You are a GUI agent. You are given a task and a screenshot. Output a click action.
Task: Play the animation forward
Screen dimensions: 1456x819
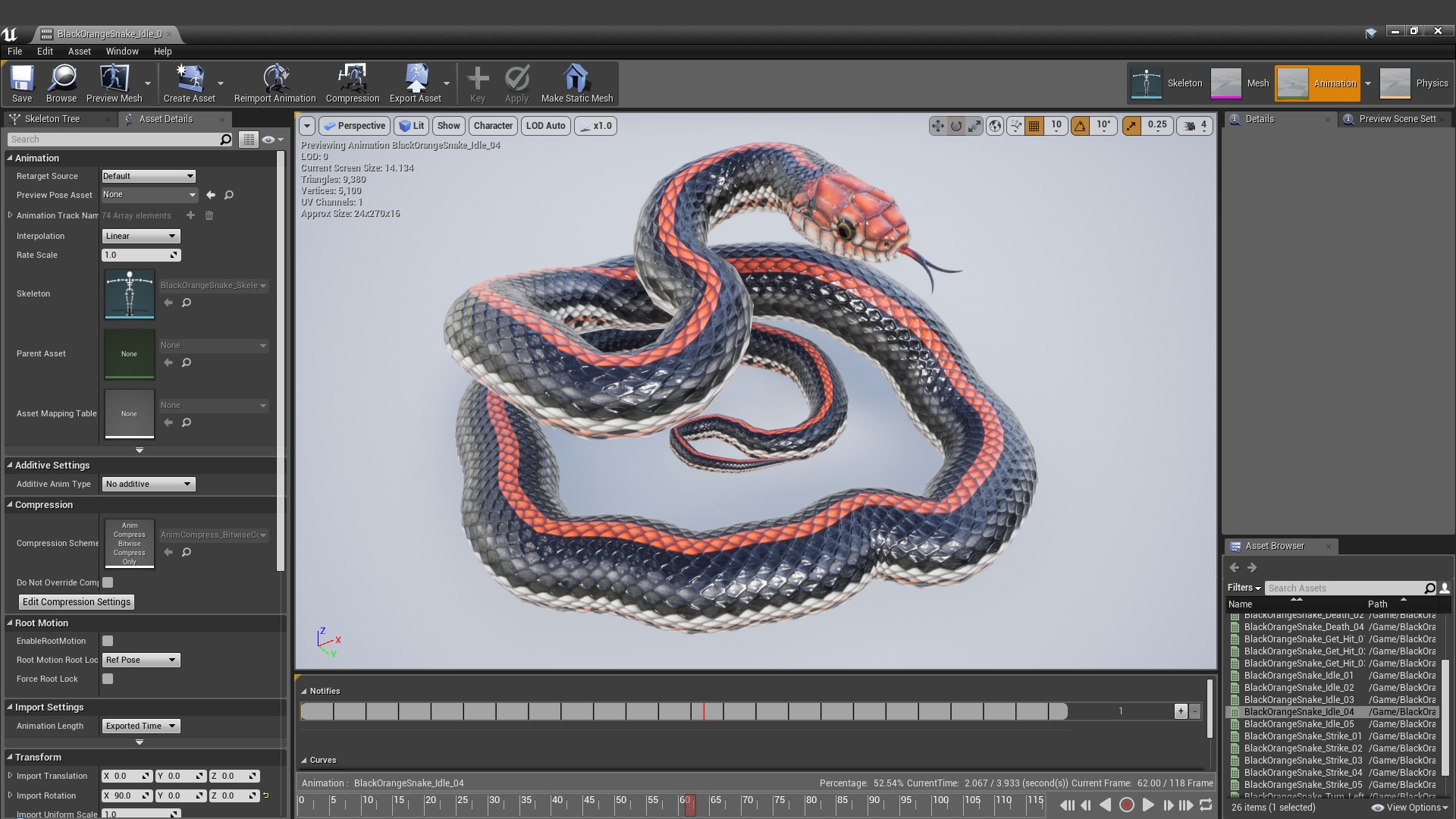click(1148, 805)
